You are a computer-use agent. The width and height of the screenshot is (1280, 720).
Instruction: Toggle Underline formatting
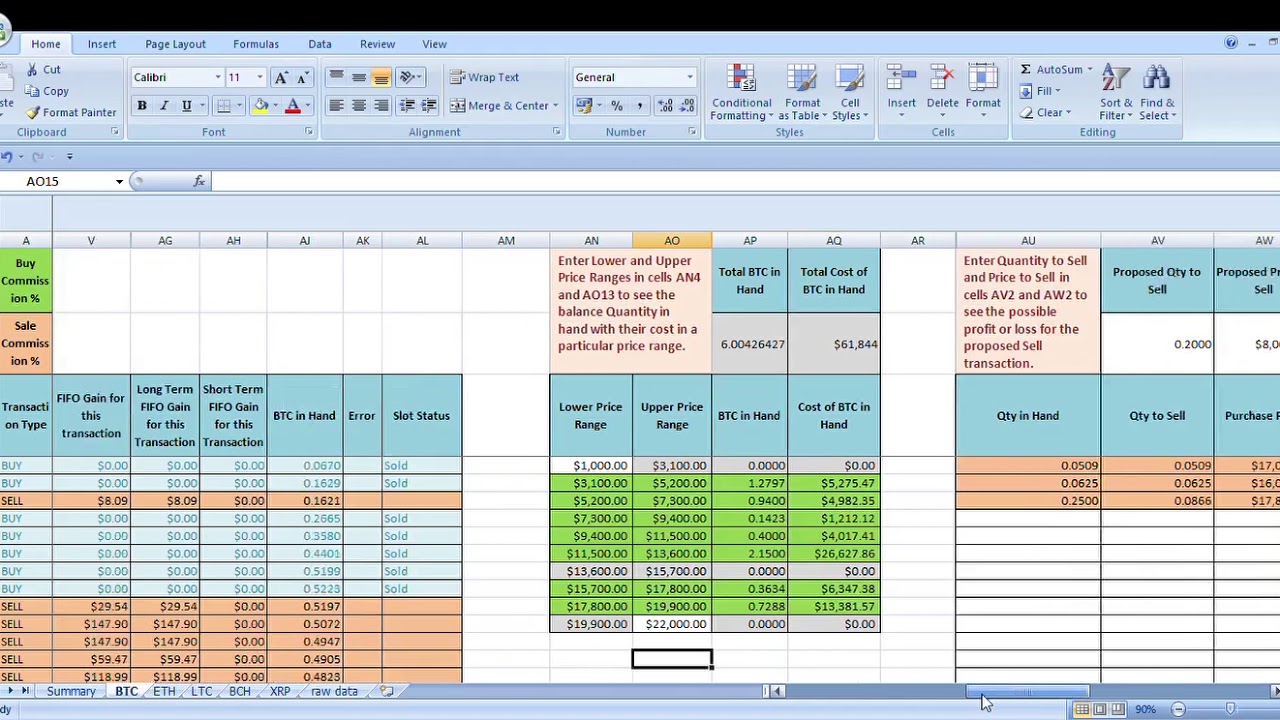point(186,106)
